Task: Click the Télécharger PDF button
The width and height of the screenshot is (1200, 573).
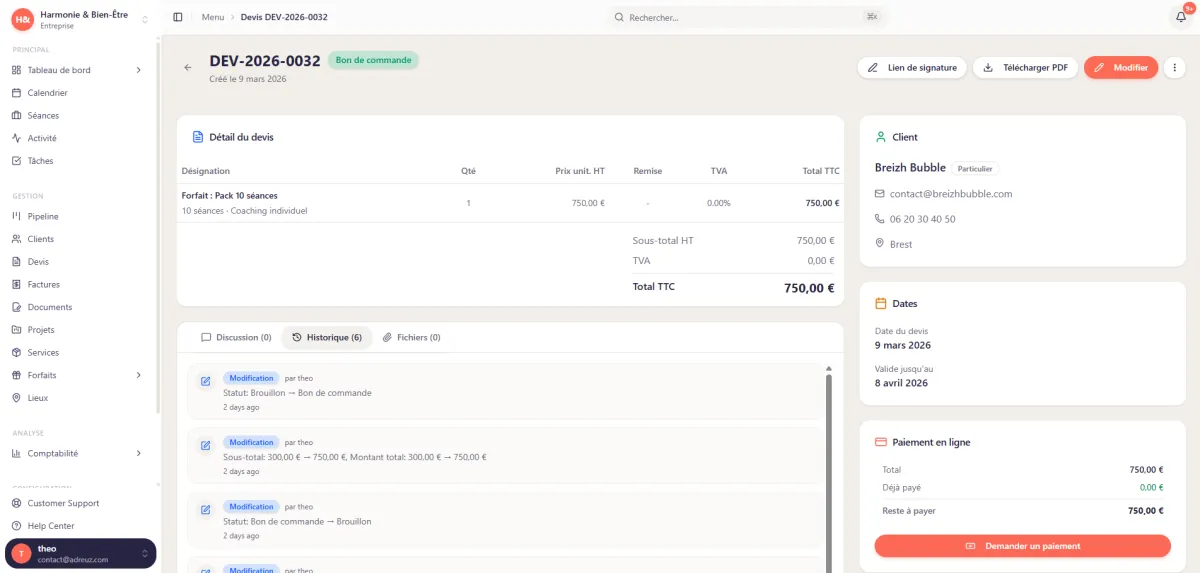Action: pos(1025,68)
